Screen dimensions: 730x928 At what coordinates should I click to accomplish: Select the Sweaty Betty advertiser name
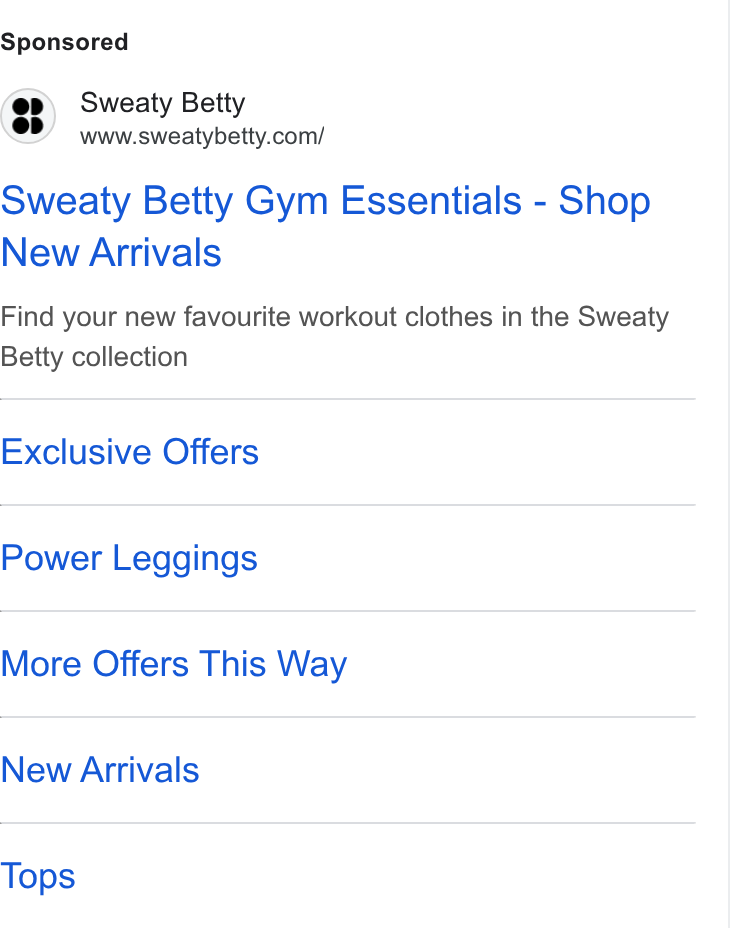pyautogui.click(x=162, y=103)
